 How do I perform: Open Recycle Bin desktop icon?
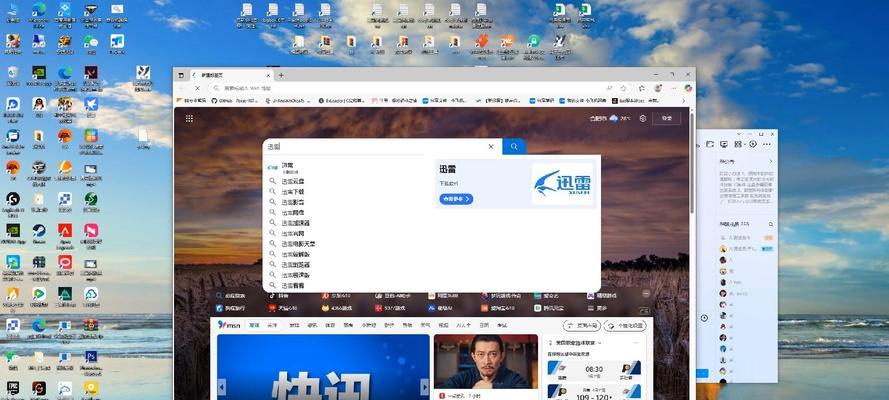[12, 75]
